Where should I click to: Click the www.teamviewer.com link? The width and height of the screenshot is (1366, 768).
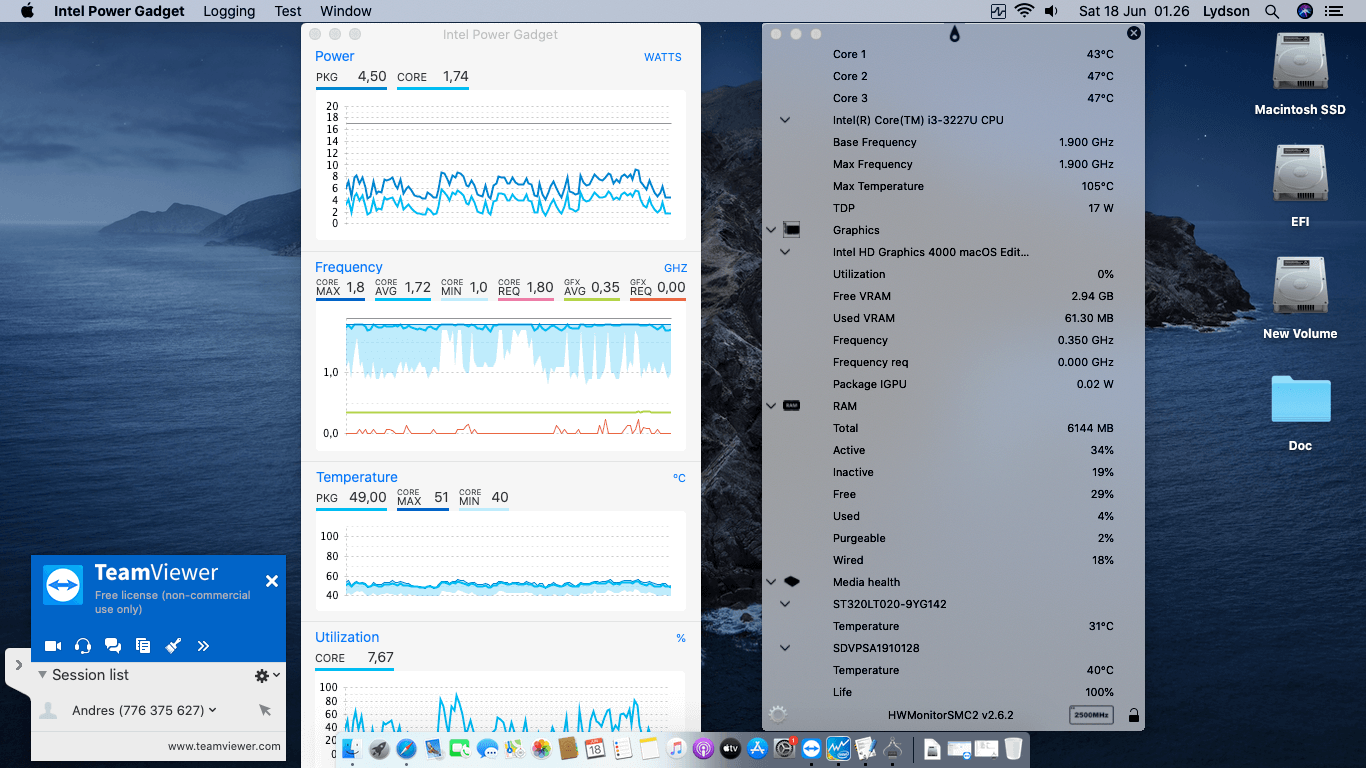tap(224, 746)
